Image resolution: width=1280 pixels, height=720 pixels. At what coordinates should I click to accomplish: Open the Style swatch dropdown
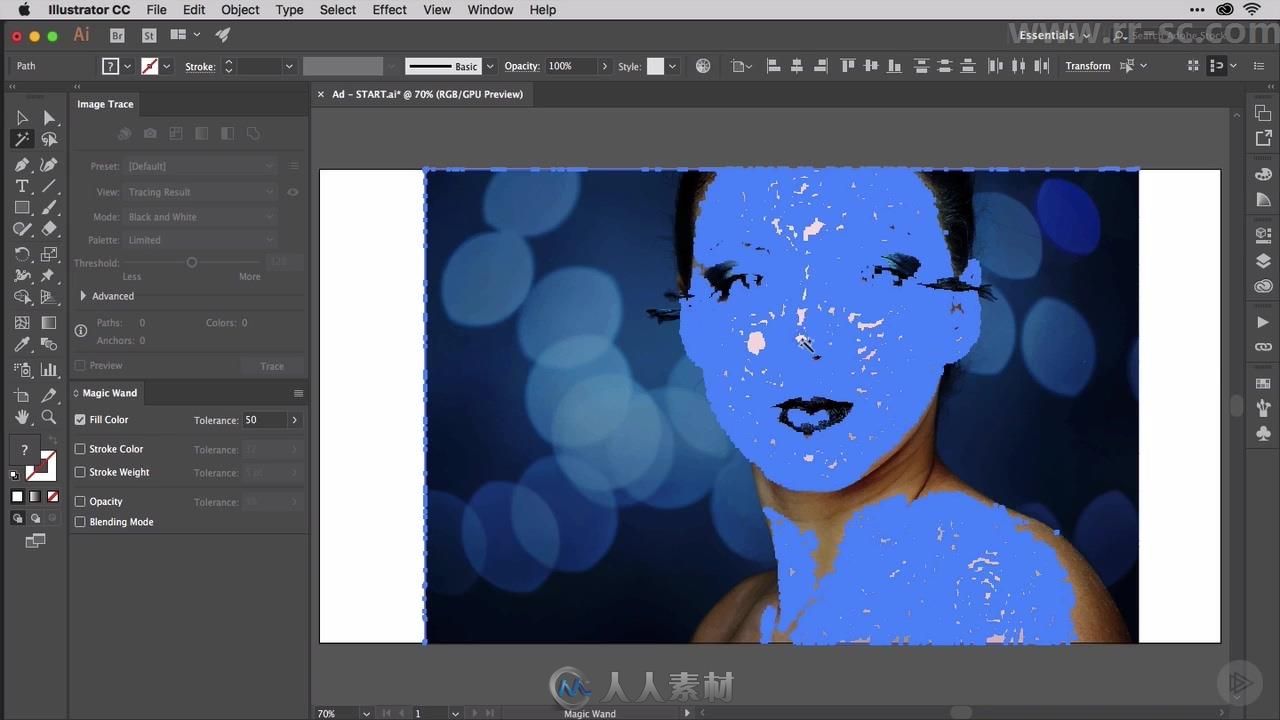pos(672,66)
